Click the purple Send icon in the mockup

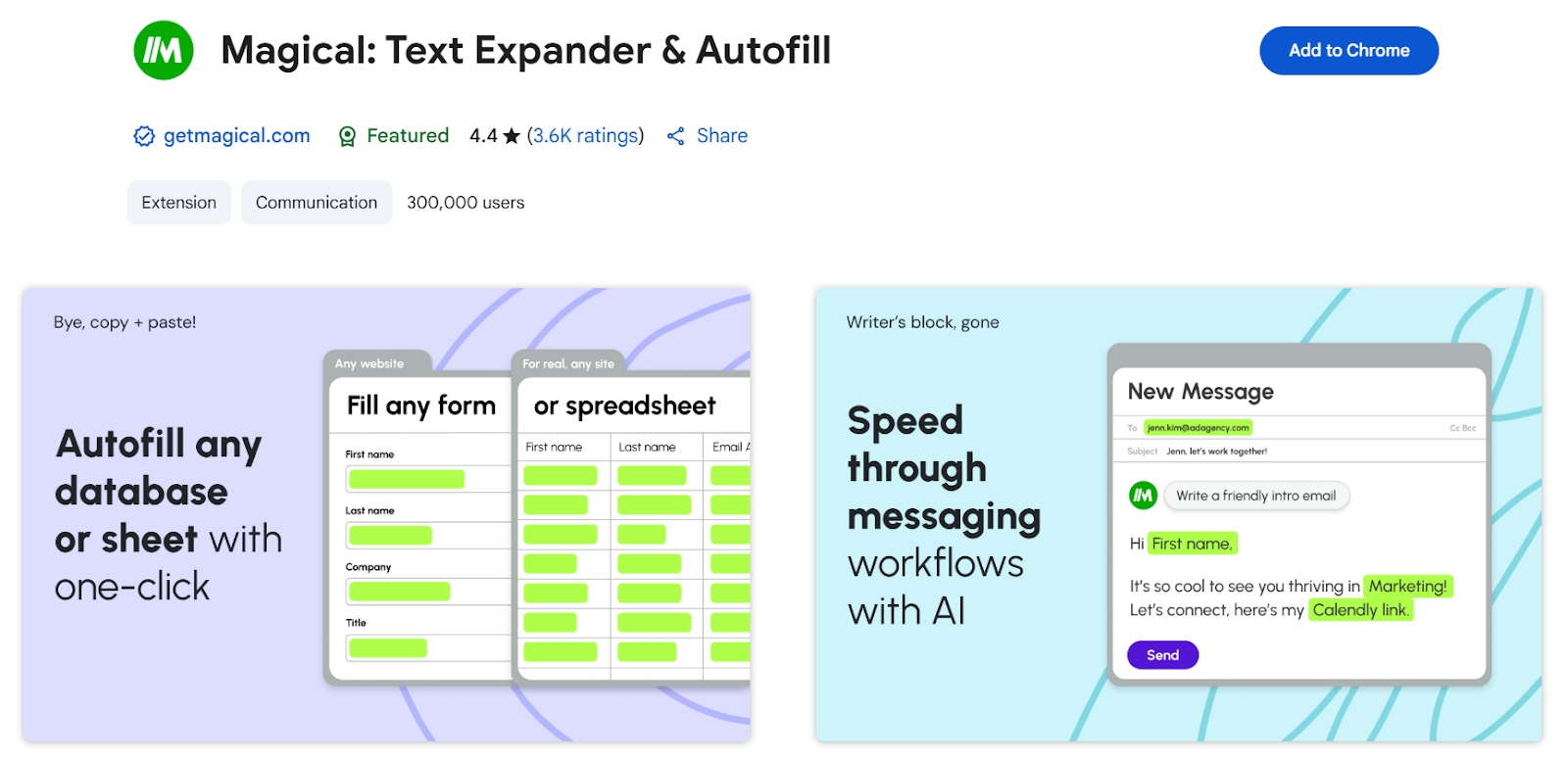(1161, 654)
